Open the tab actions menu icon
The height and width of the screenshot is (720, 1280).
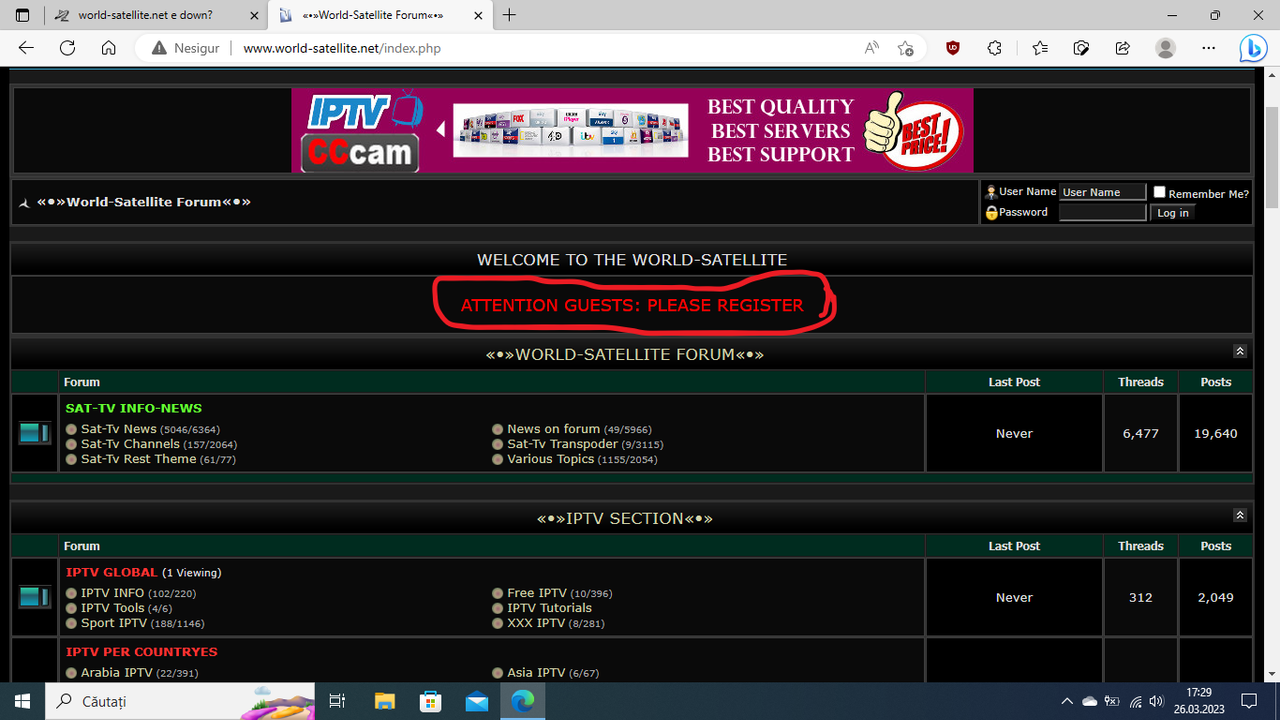[23, 15]
